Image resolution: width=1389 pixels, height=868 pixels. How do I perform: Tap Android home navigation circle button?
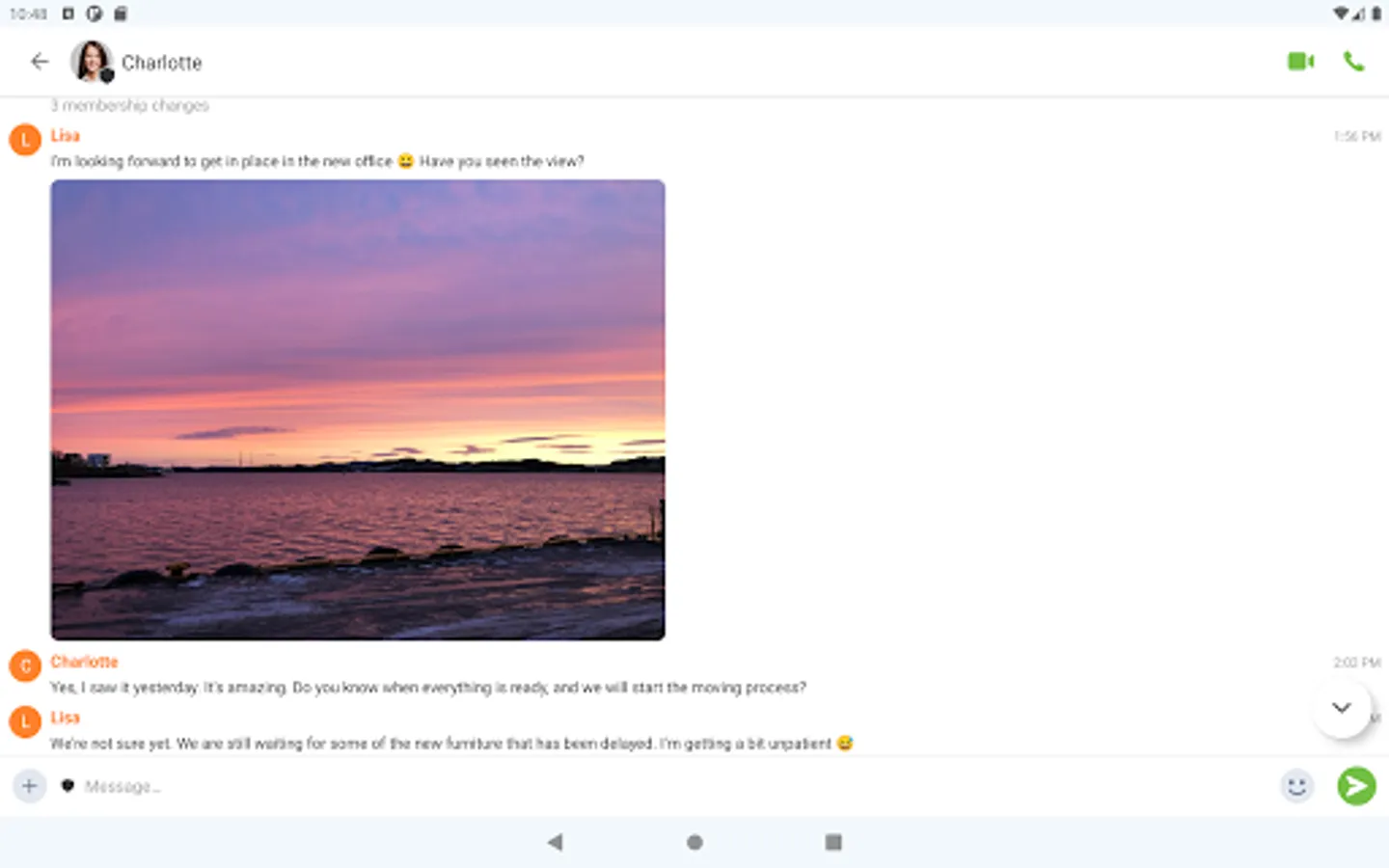[x=694, y=842]
